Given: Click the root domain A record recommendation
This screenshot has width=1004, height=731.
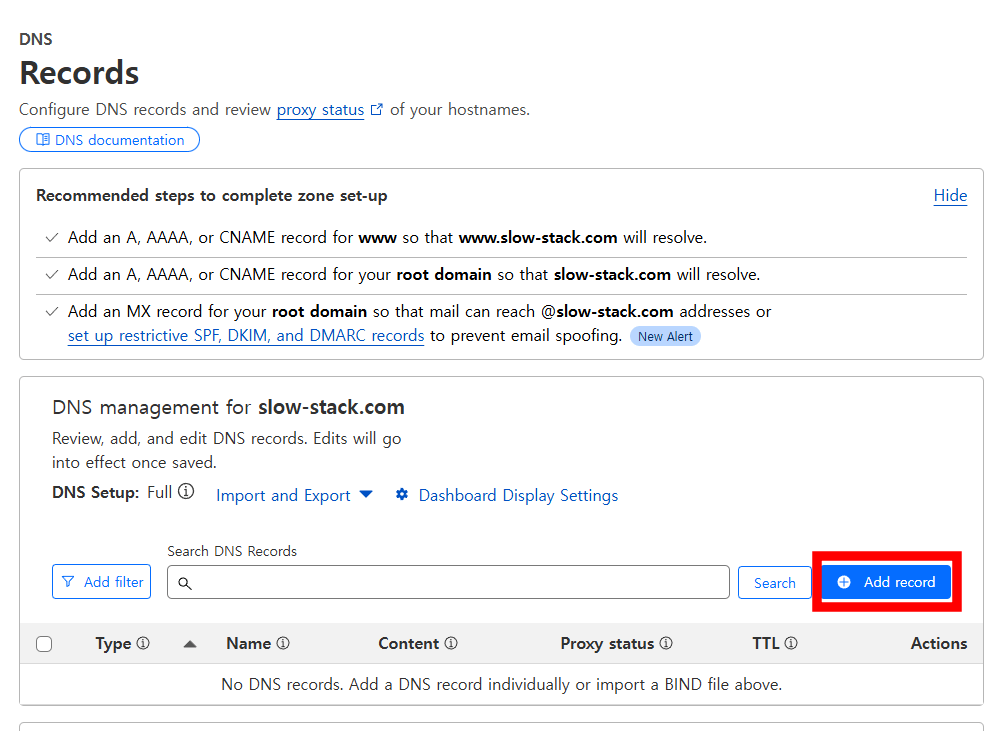Looking at the screenshot, I should tap(501, 275).
